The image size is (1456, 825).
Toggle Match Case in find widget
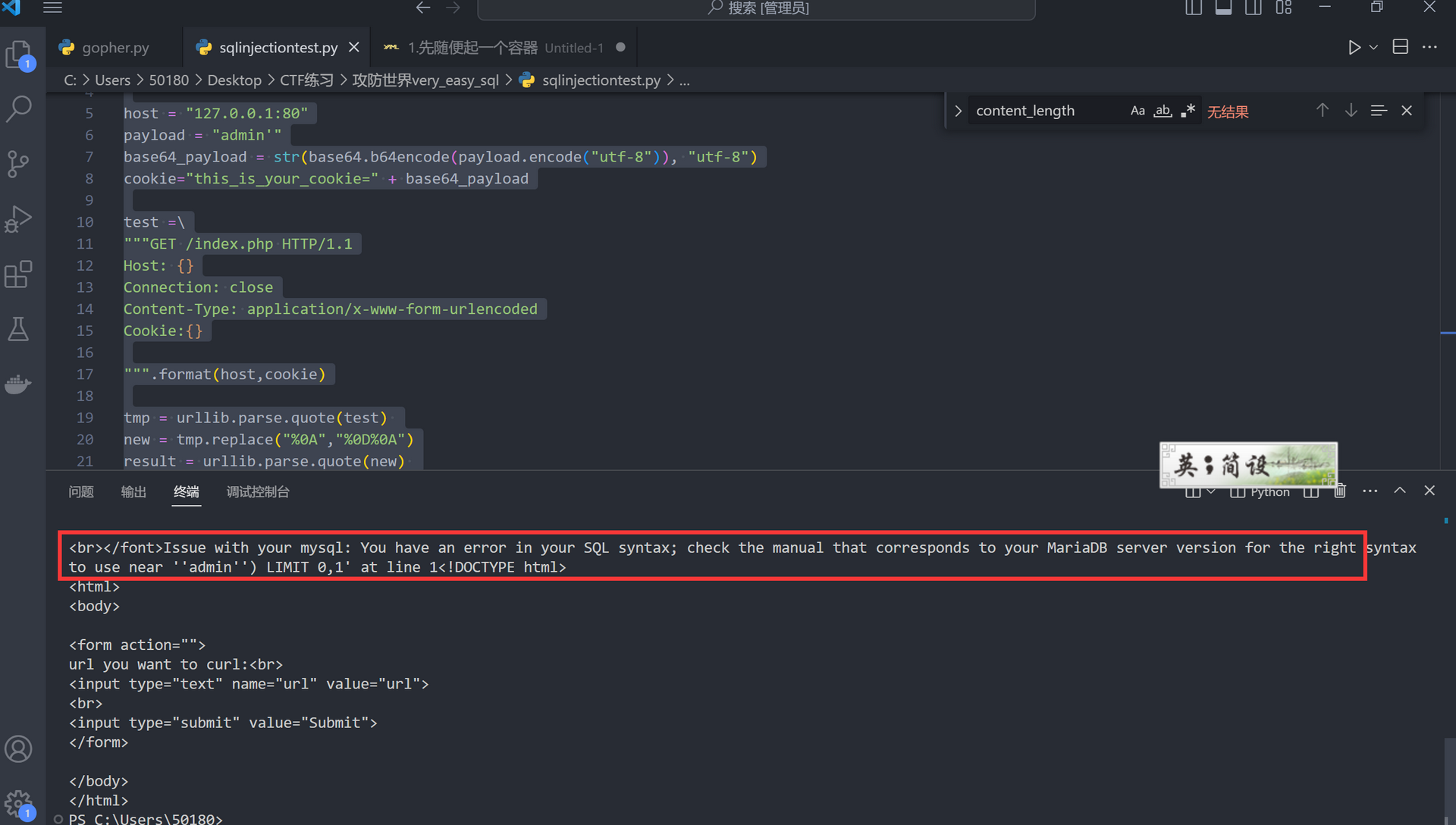(1137, 111)
